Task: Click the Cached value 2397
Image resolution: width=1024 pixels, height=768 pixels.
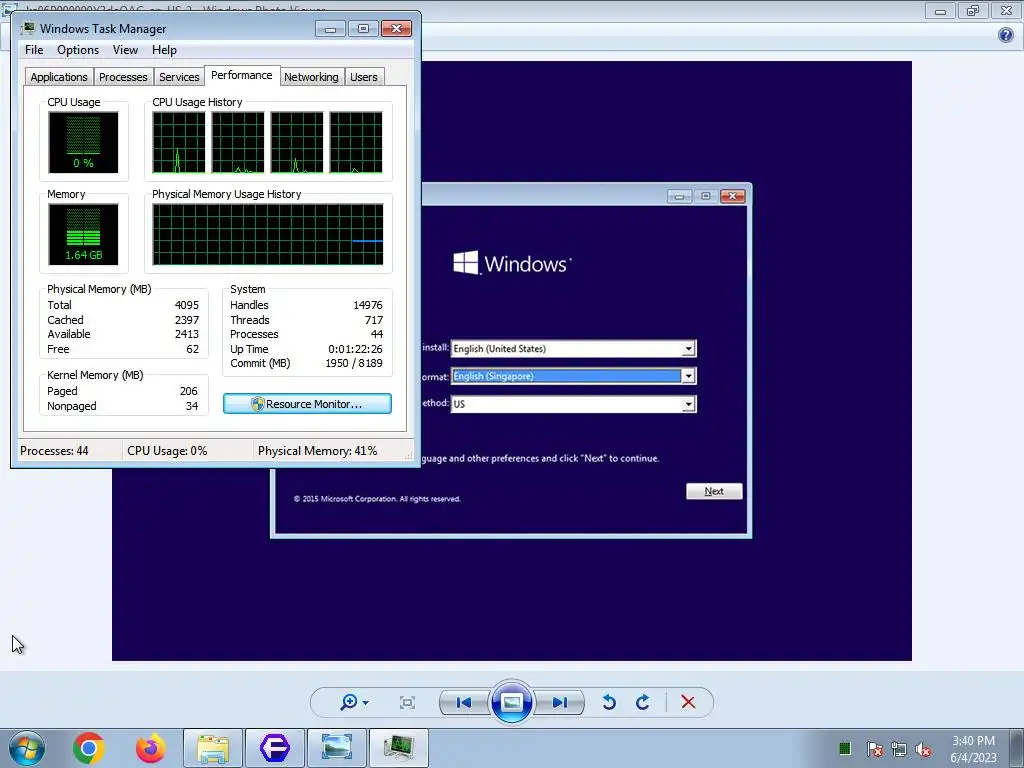Action: tap(187, 320)
